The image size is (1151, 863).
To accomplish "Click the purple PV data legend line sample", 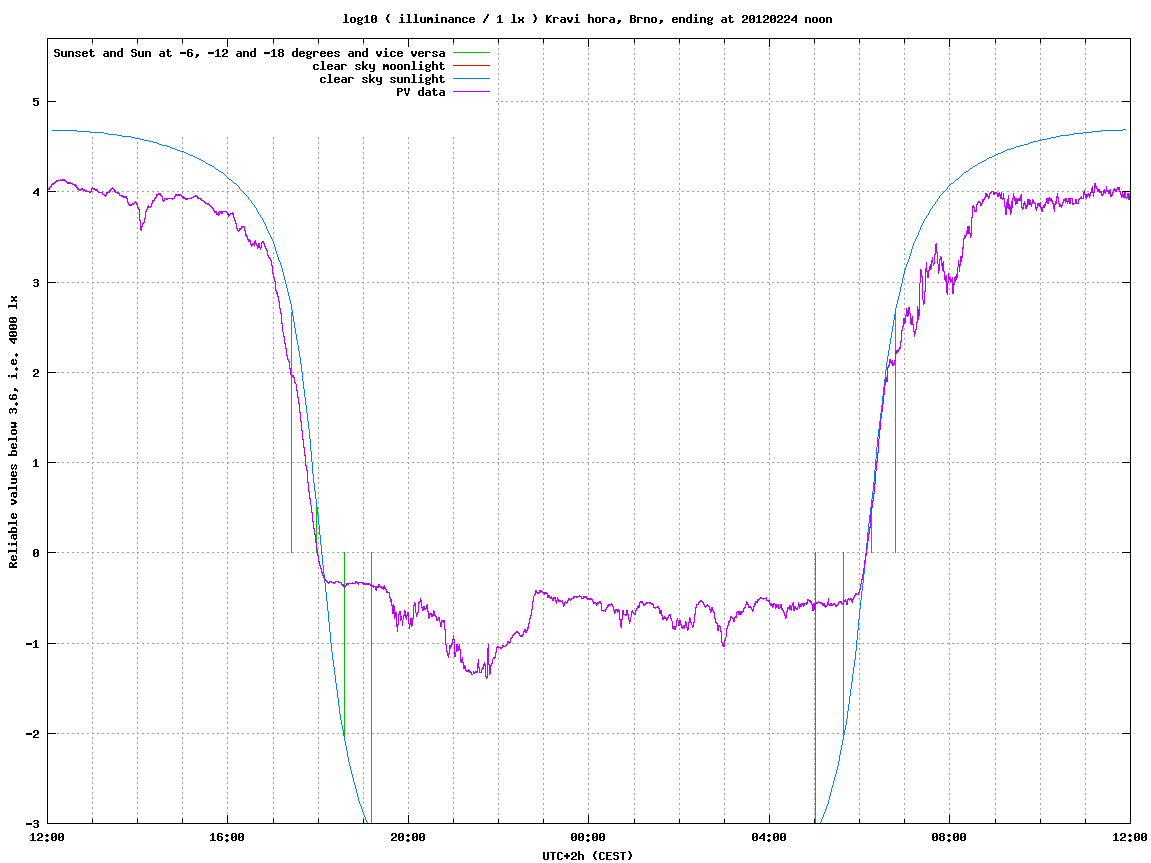I will (x=471, y=92).
